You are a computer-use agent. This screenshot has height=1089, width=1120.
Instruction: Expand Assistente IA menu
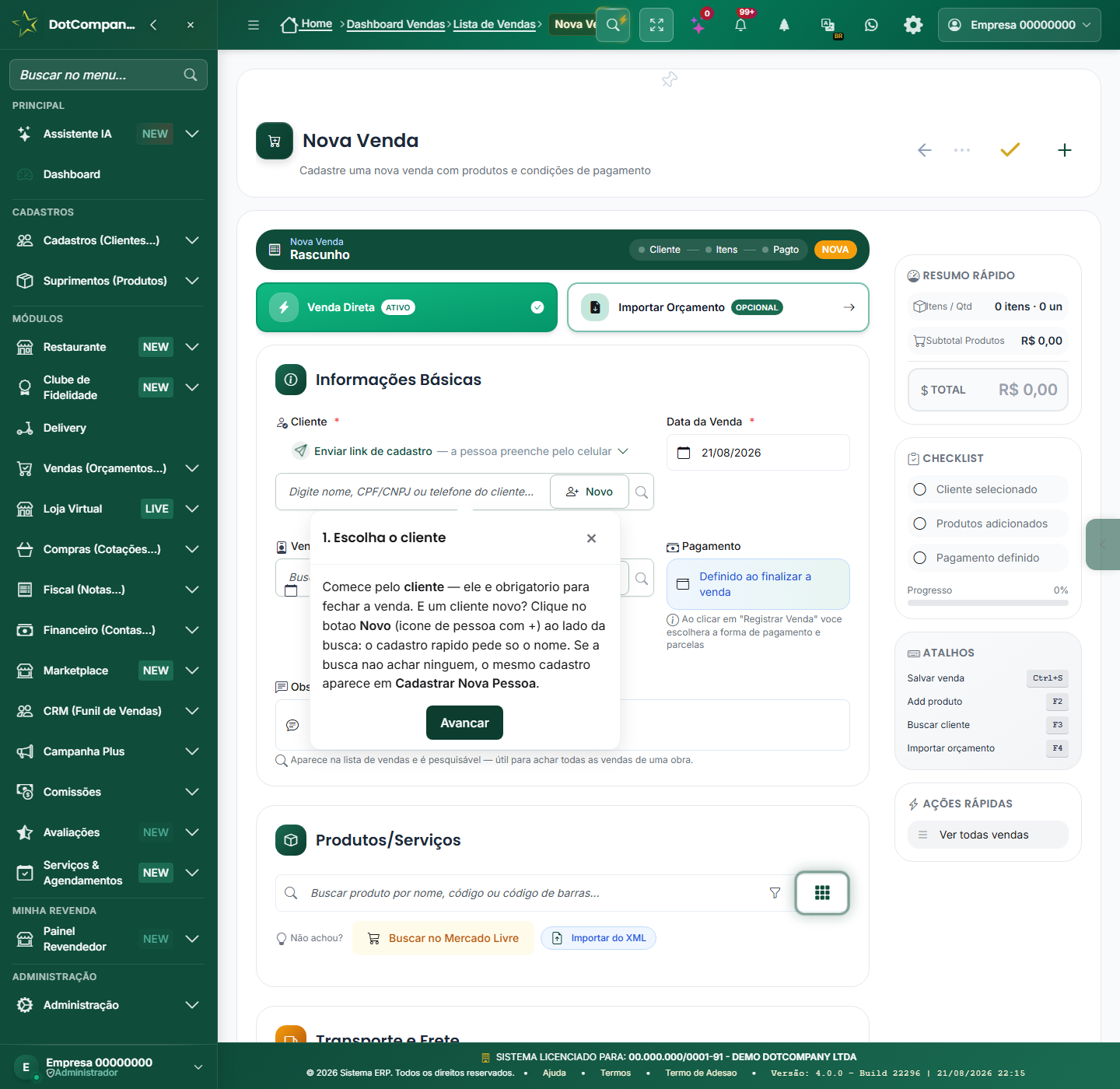tap(192, 134)
